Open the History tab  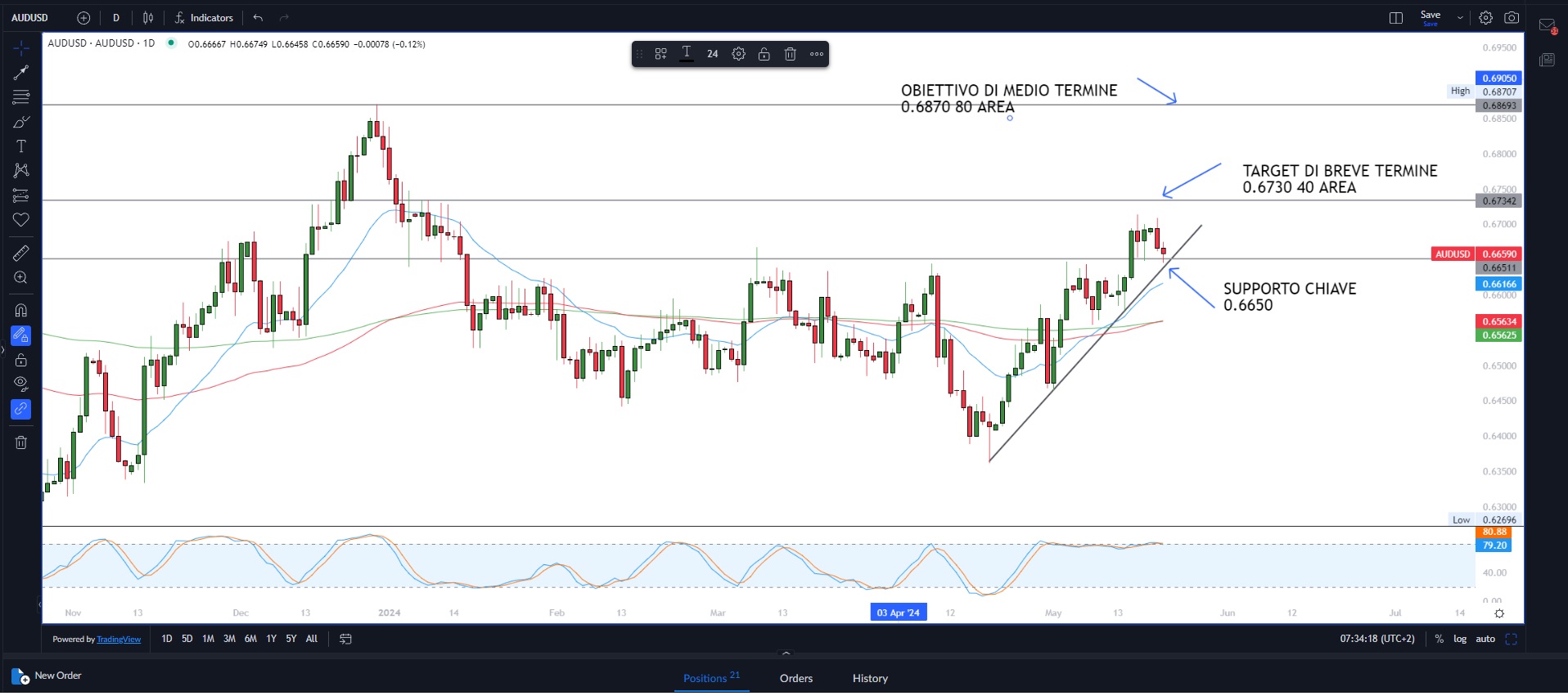(870, 678)
